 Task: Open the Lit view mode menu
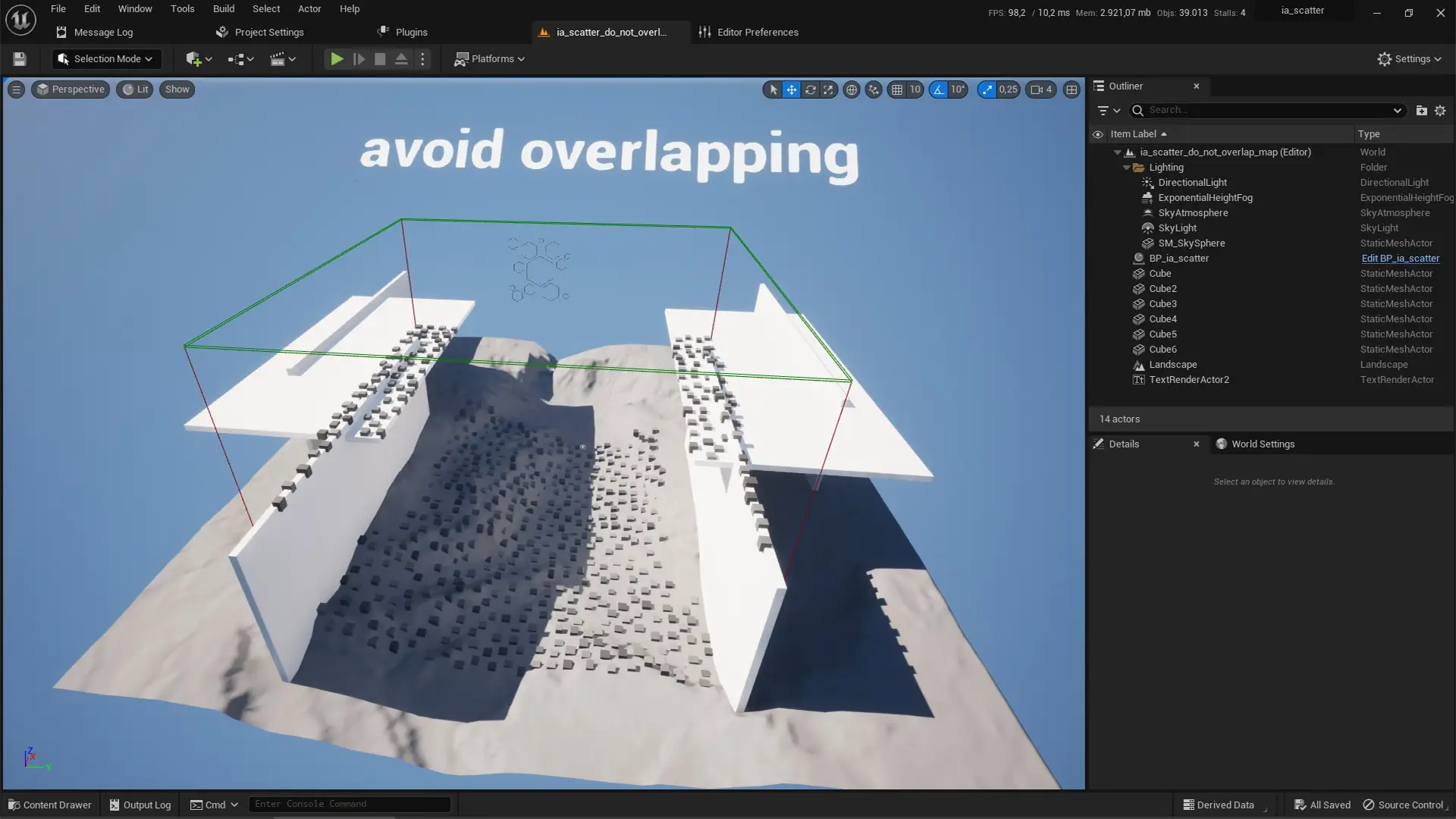(x=135, y=89)
